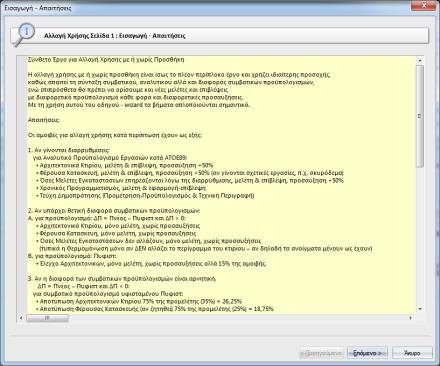Click the line 'Σύνθετο Έργο για Αλλαγή Χρήσης'
Screen dimensions: 440x366
(106, 60)
